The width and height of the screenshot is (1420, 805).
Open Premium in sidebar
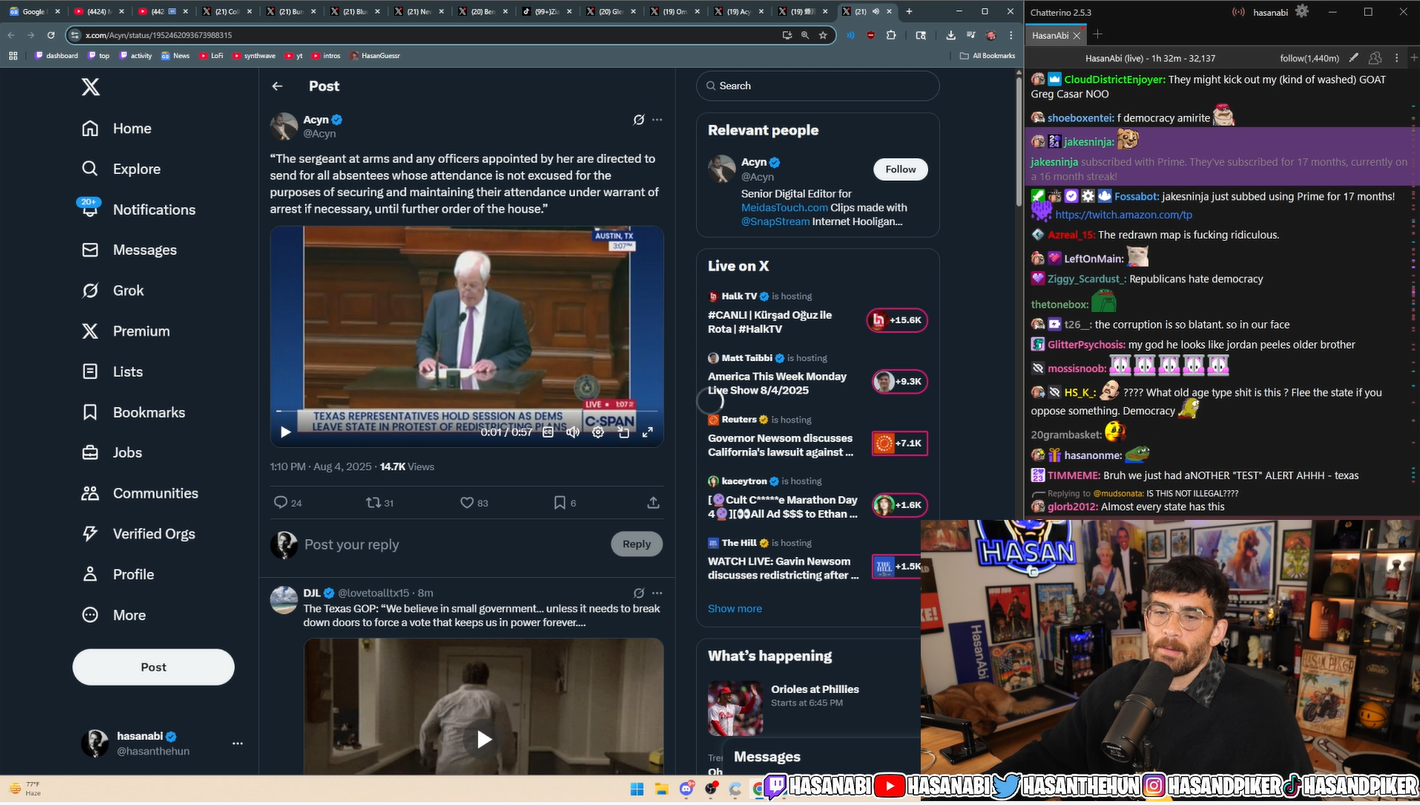[126, 331]
